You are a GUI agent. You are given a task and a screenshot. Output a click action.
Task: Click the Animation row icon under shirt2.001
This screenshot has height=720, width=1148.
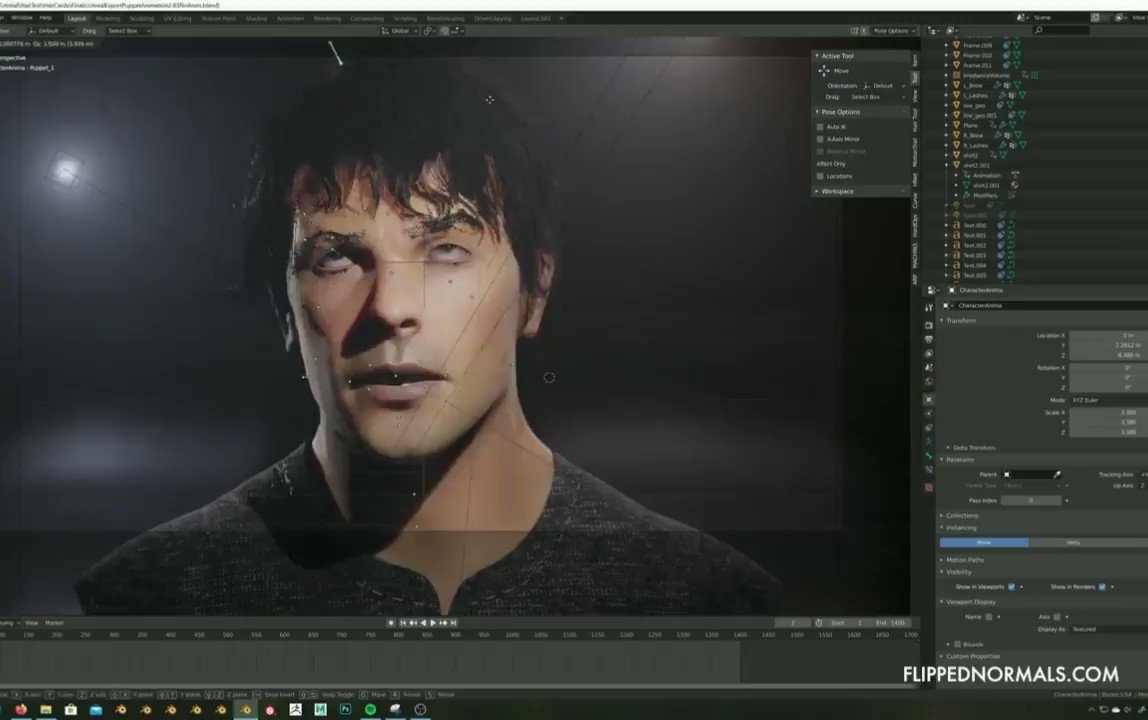pos(966,175)
